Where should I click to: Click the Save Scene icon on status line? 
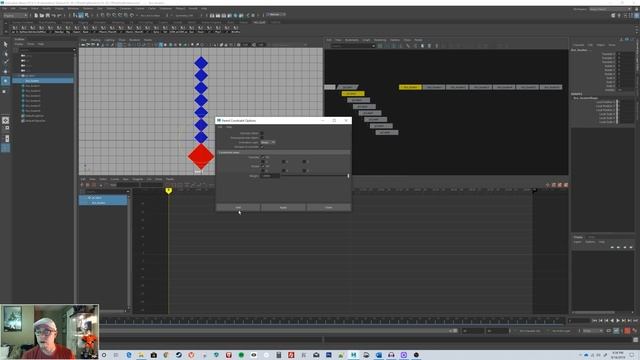pos(47,16)
